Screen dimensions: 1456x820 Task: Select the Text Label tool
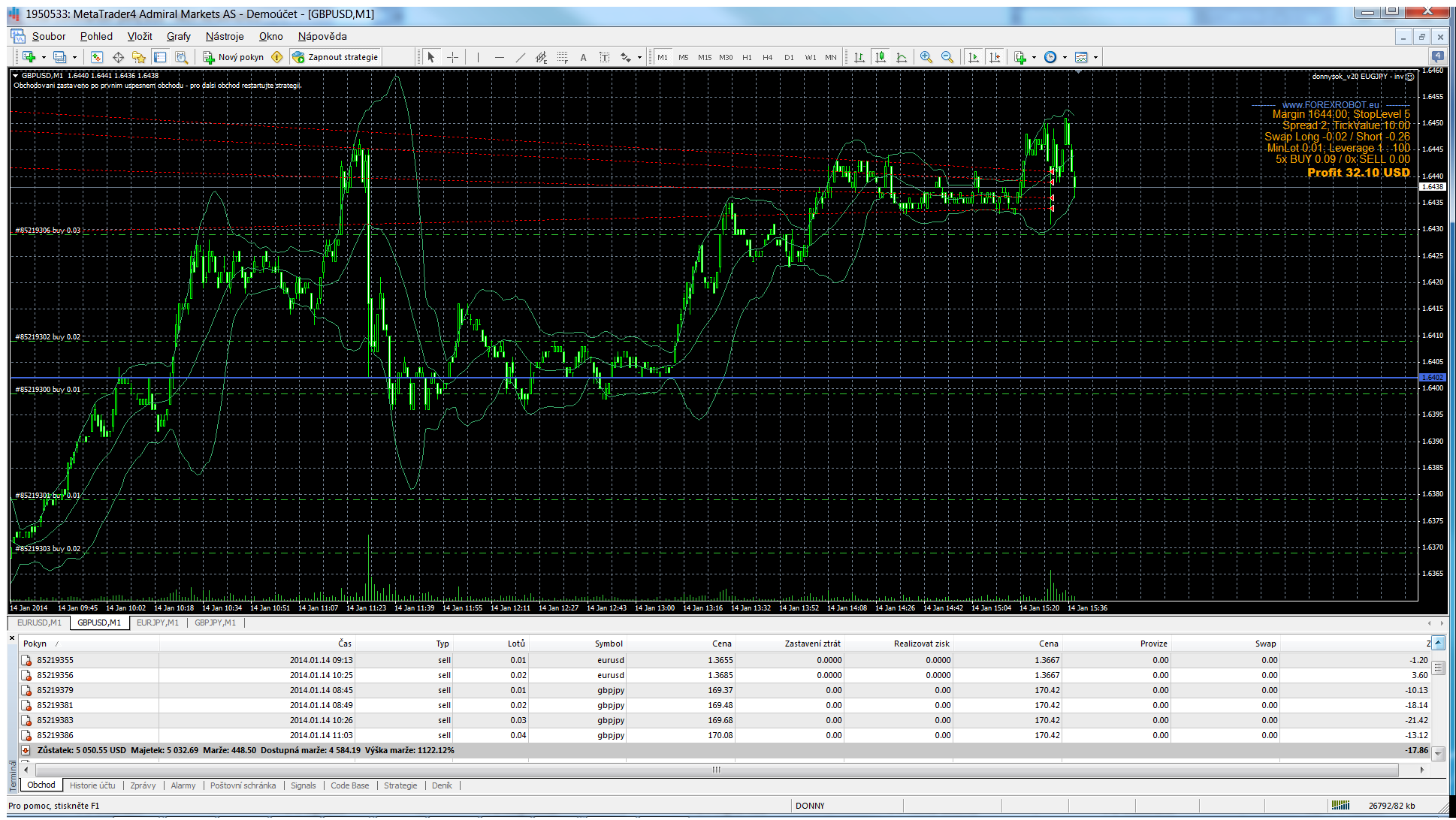pos(604,57)
